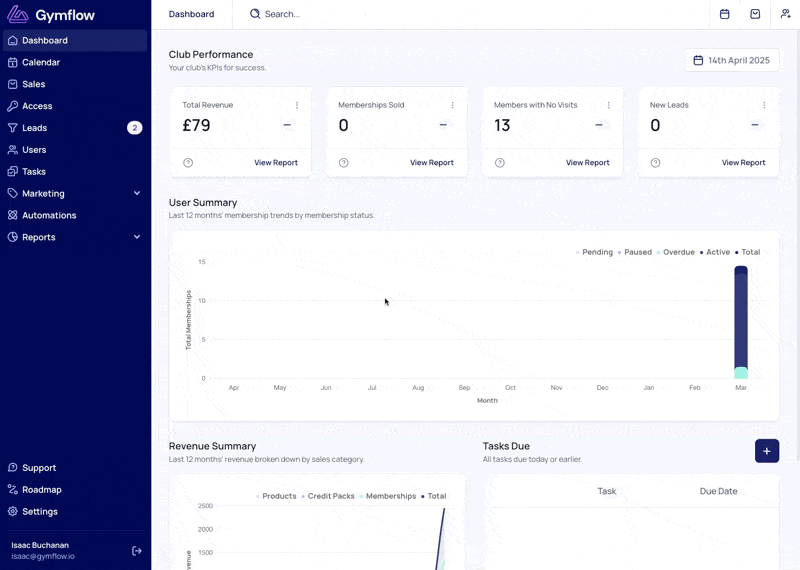Click the add user icon in header
The width and height of the screenshot is (800, 570).
pyautogui.click(x=786, y=14)
